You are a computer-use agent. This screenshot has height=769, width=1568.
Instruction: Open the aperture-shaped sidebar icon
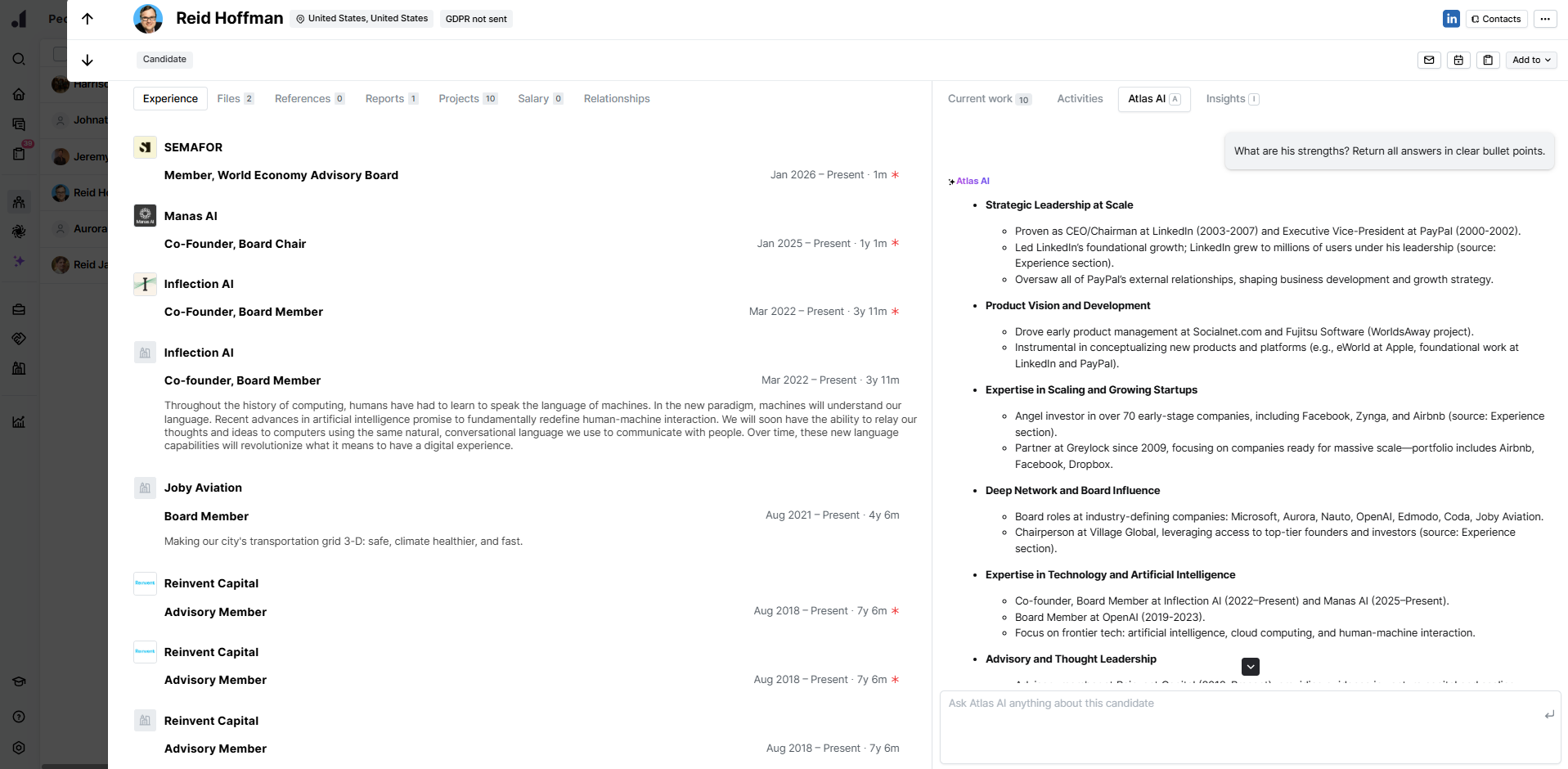click(x=19, y=232)
